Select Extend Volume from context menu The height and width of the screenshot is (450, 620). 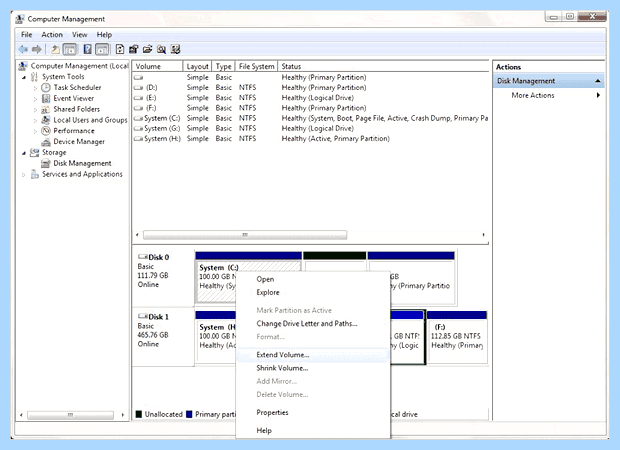pos(312,355)
